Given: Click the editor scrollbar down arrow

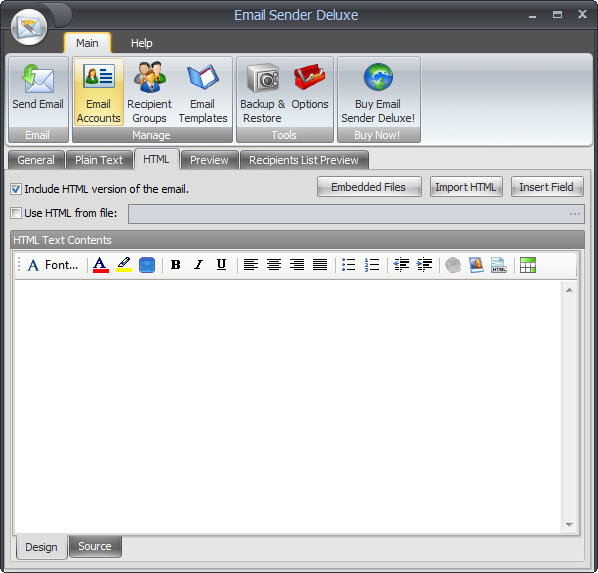Looking at the screenshot, I should tap(569, 525).
